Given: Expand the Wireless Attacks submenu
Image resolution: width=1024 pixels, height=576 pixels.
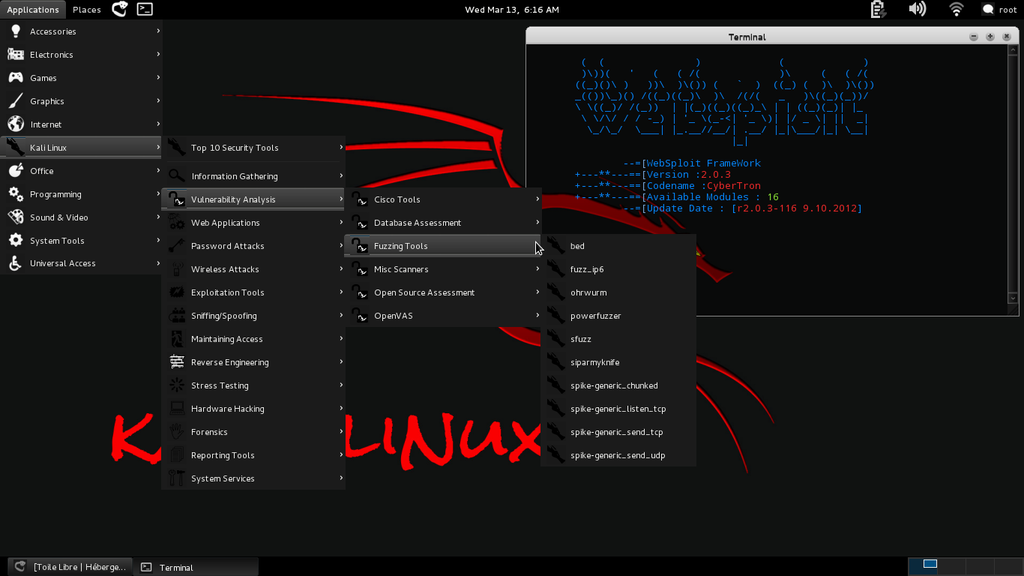Looking at the screenshot, I should tap(340, 269).
